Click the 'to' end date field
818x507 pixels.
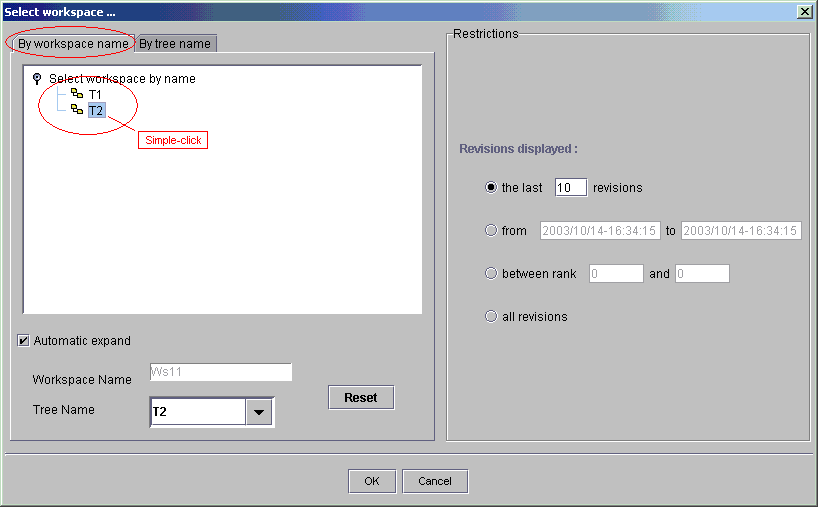[x=741, y=231]
